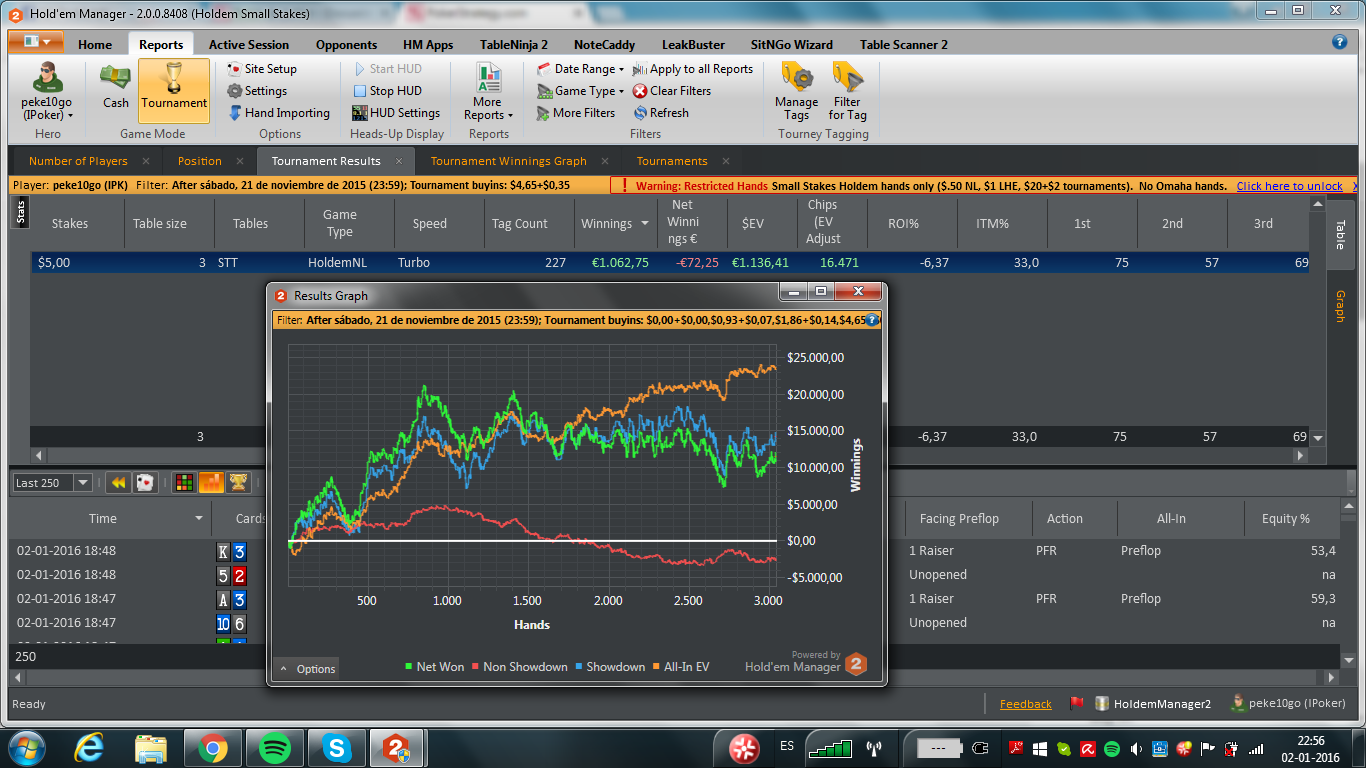Sort by the Equity % column header
Image resolution: width=1366 pixels, height=768 pixels.
[x=1284, y=519]
